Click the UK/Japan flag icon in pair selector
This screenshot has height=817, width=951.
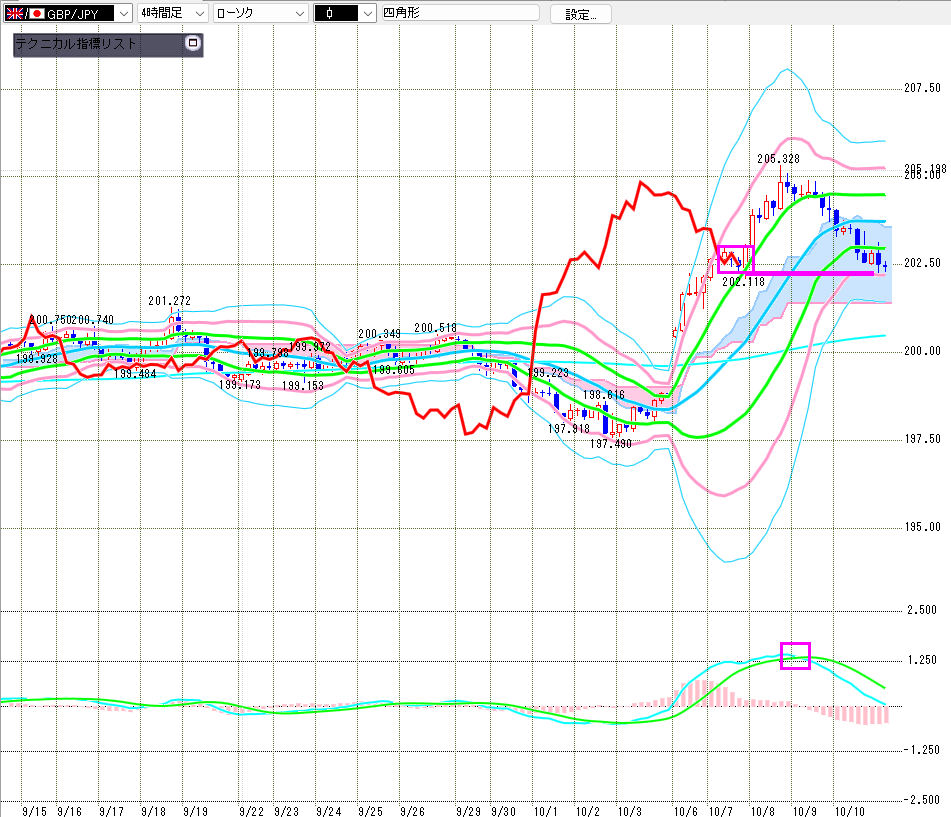(25, 13)
